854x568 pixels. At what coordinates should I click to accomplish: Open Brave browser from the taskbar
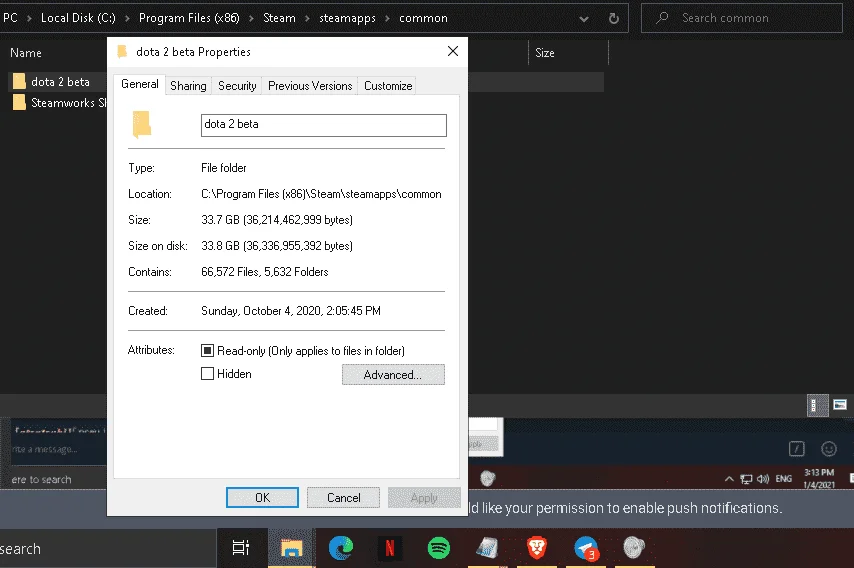[x=536, y=548]
